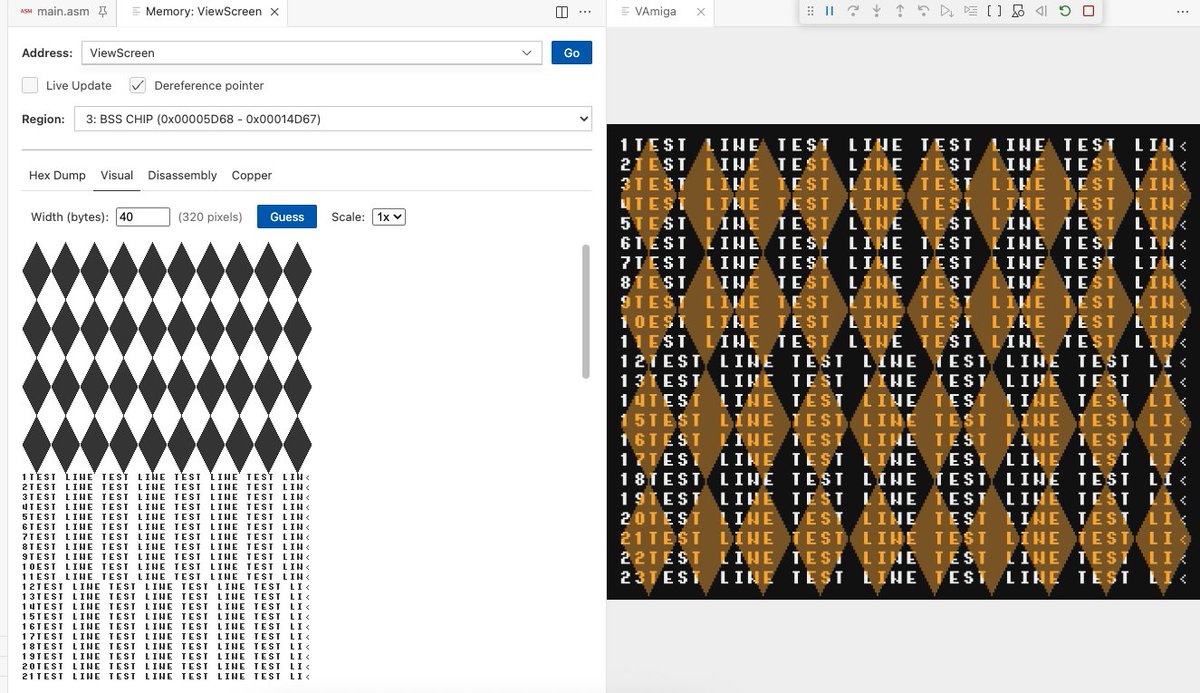Select the VAmiga editor tab
Screen dimensions: 1200x693
click(x=660, y=12)
